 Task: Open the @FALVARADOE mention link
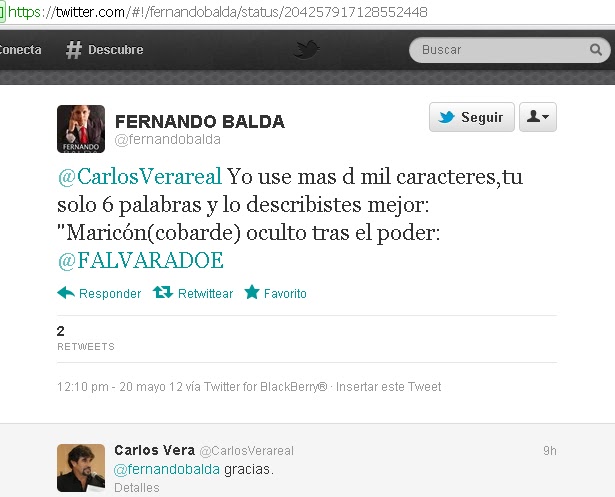(140, 260)
